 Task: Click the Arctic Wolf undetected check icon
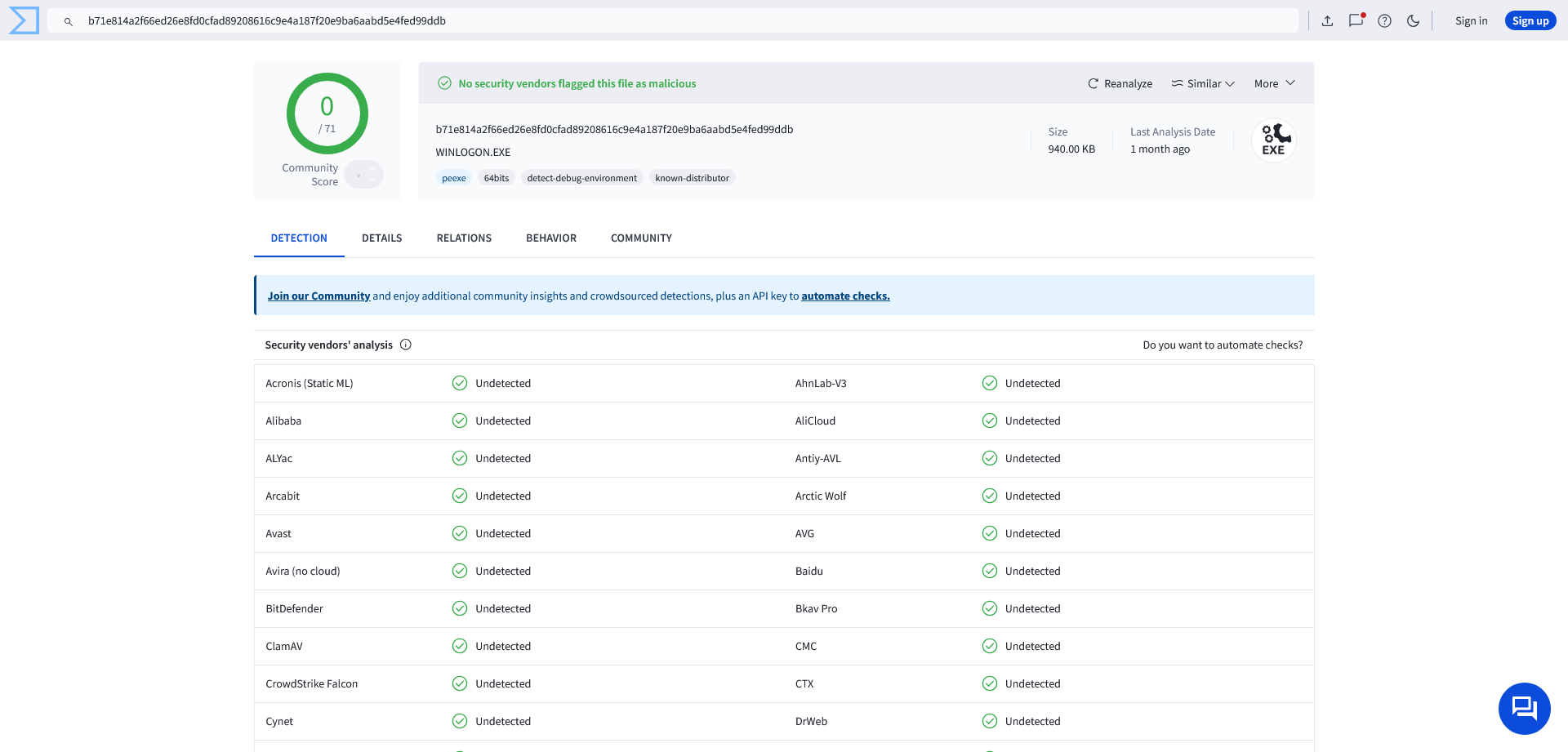(990, 496)
